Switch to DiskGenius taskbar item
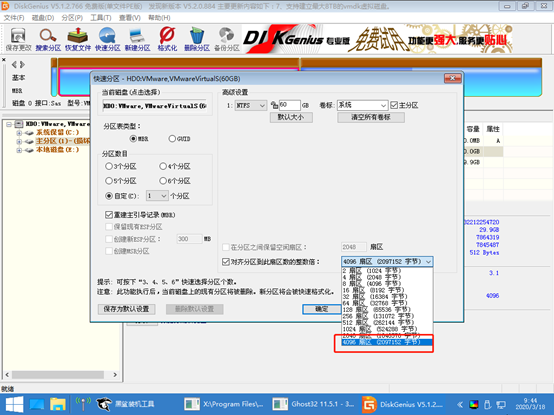This screenshot has height=415, width=554. 402,404
